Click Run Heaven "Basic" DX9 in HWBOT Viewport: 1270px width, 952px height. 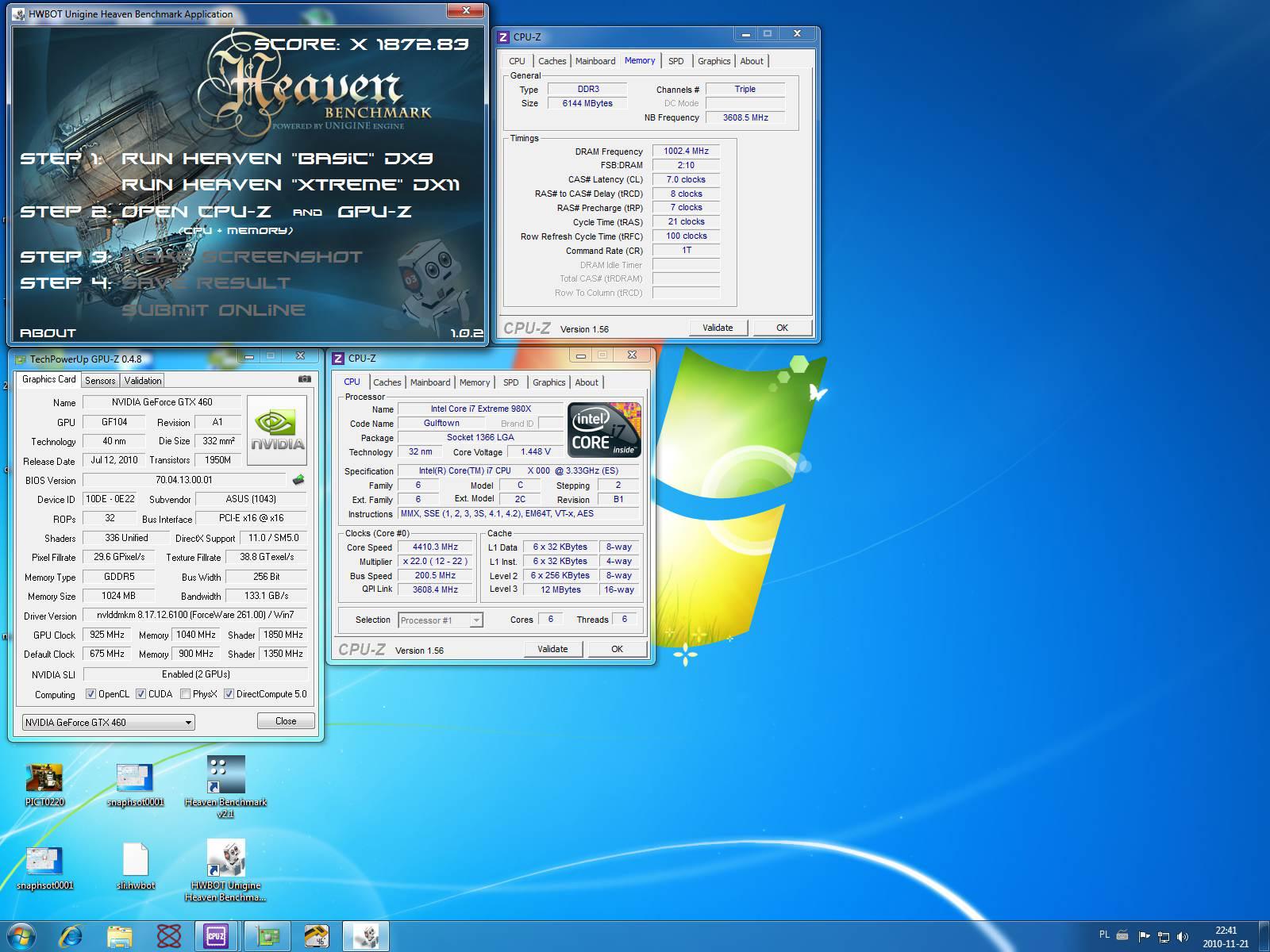(x=277, y=159)
